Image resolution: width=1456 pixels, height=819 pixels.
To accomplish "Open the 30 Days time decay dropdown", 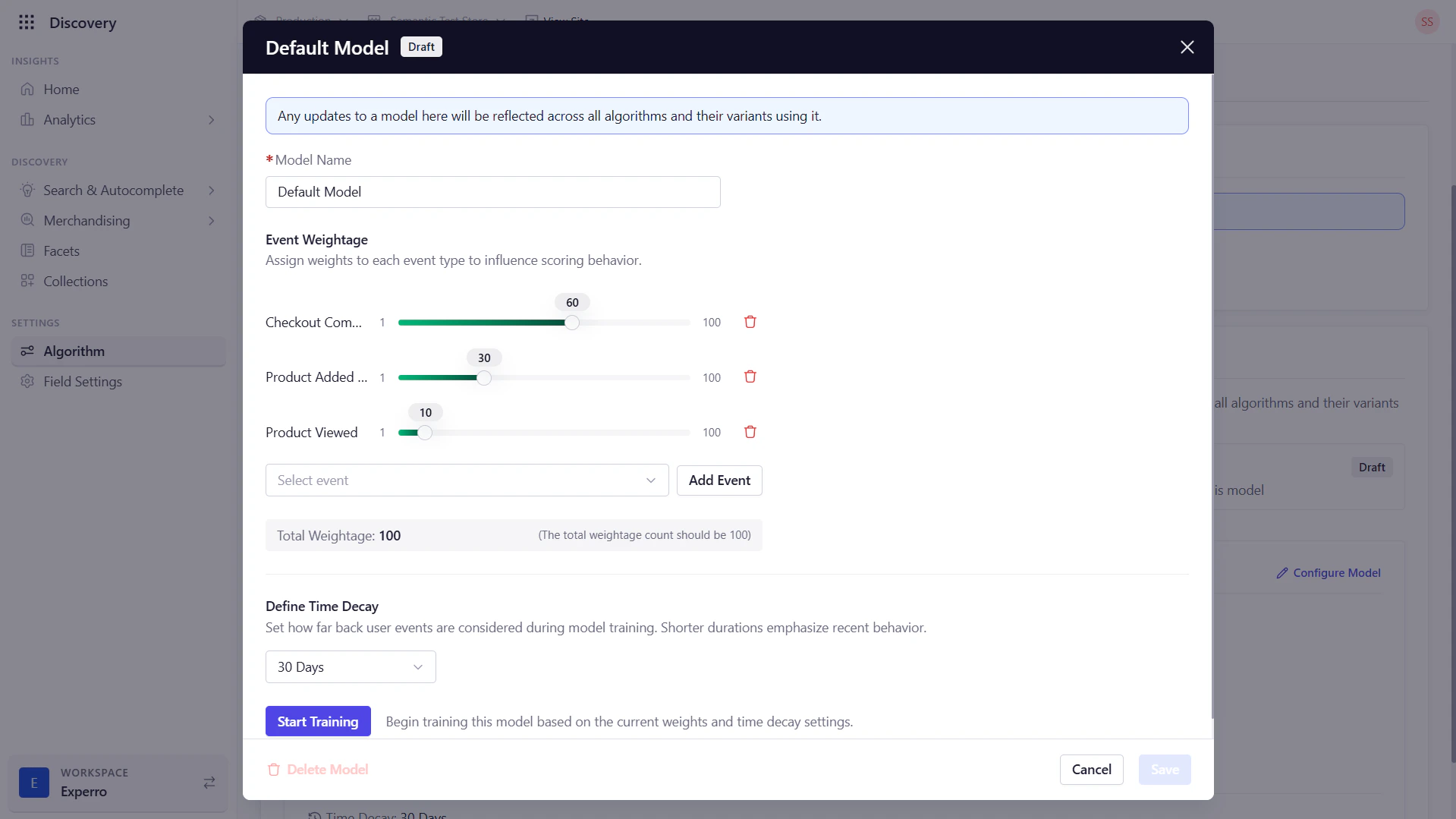I will pos(351,667).
